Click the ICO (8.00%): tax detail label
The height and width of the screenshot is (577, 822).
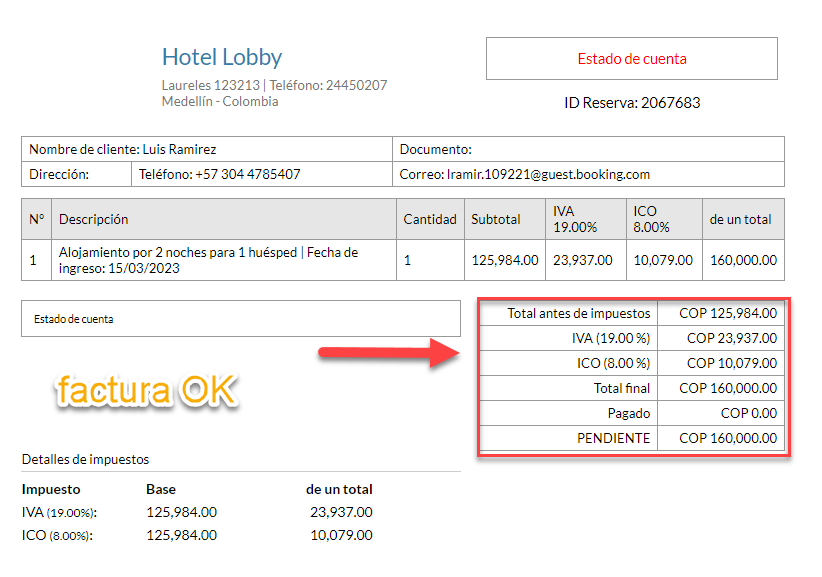pos(57,536)
